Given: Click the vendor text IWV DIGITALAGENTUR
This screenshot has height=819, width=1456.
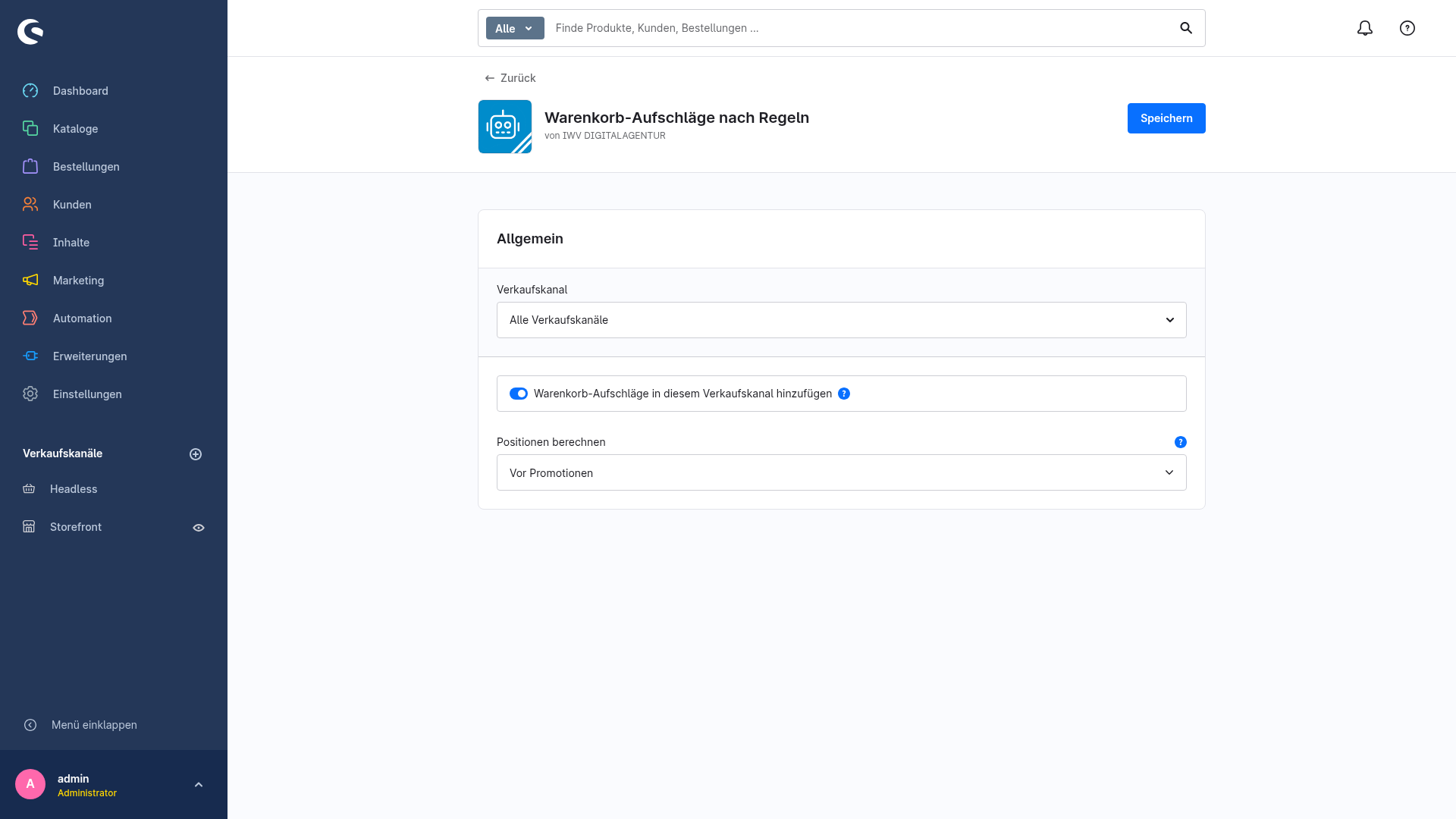Looking at the screenshot, I should [x=614, y=136].
